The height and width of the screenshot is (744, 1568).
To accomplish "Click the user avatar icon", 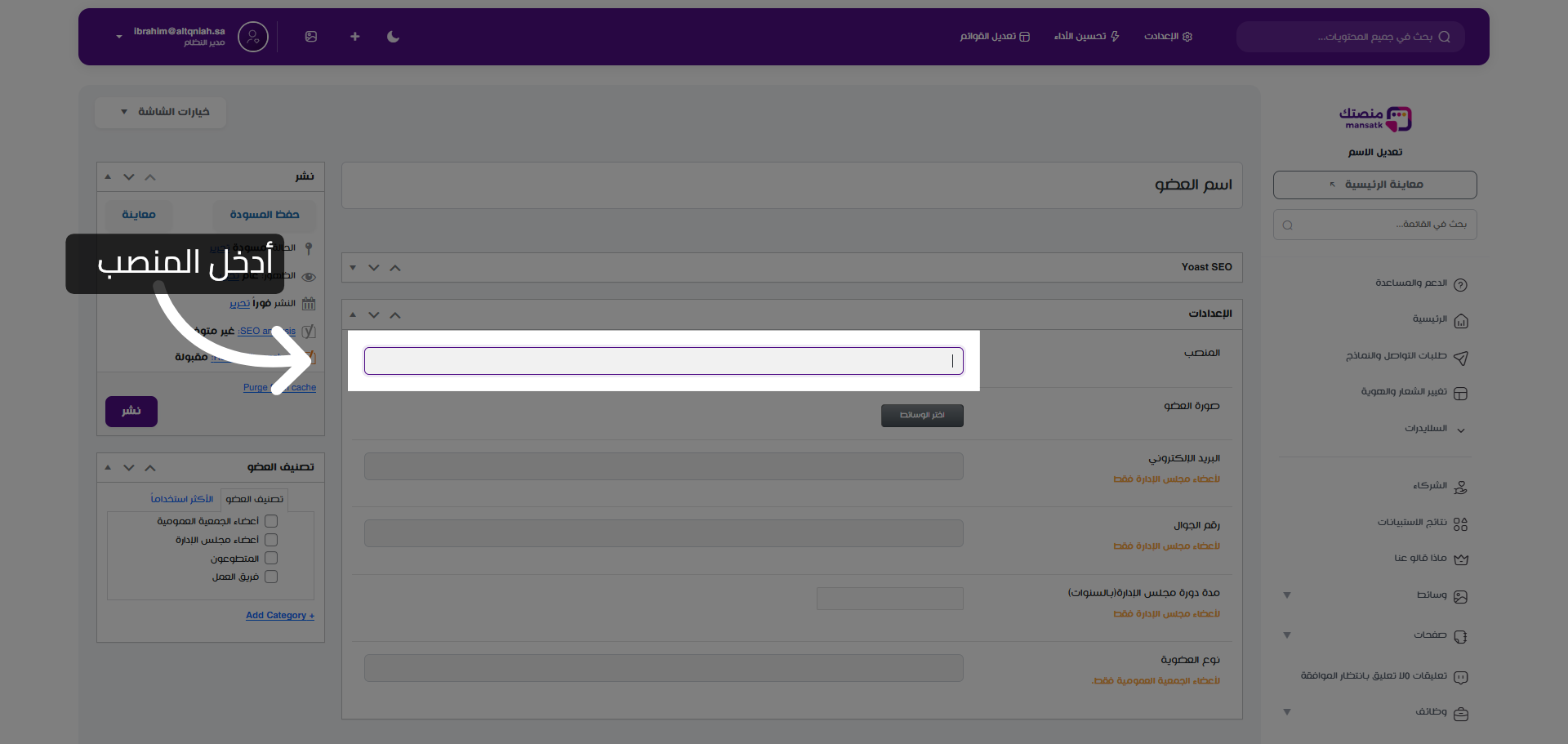I will coord(253,37).
